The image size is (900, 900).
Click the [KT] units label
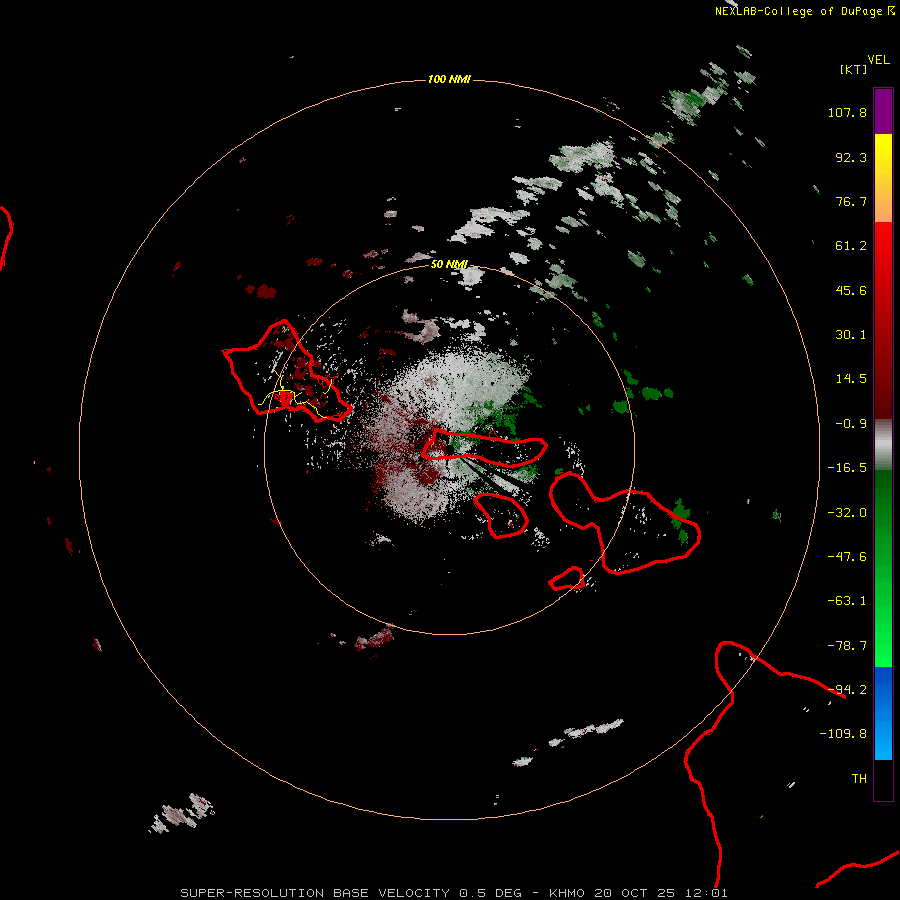coord(854,69)
